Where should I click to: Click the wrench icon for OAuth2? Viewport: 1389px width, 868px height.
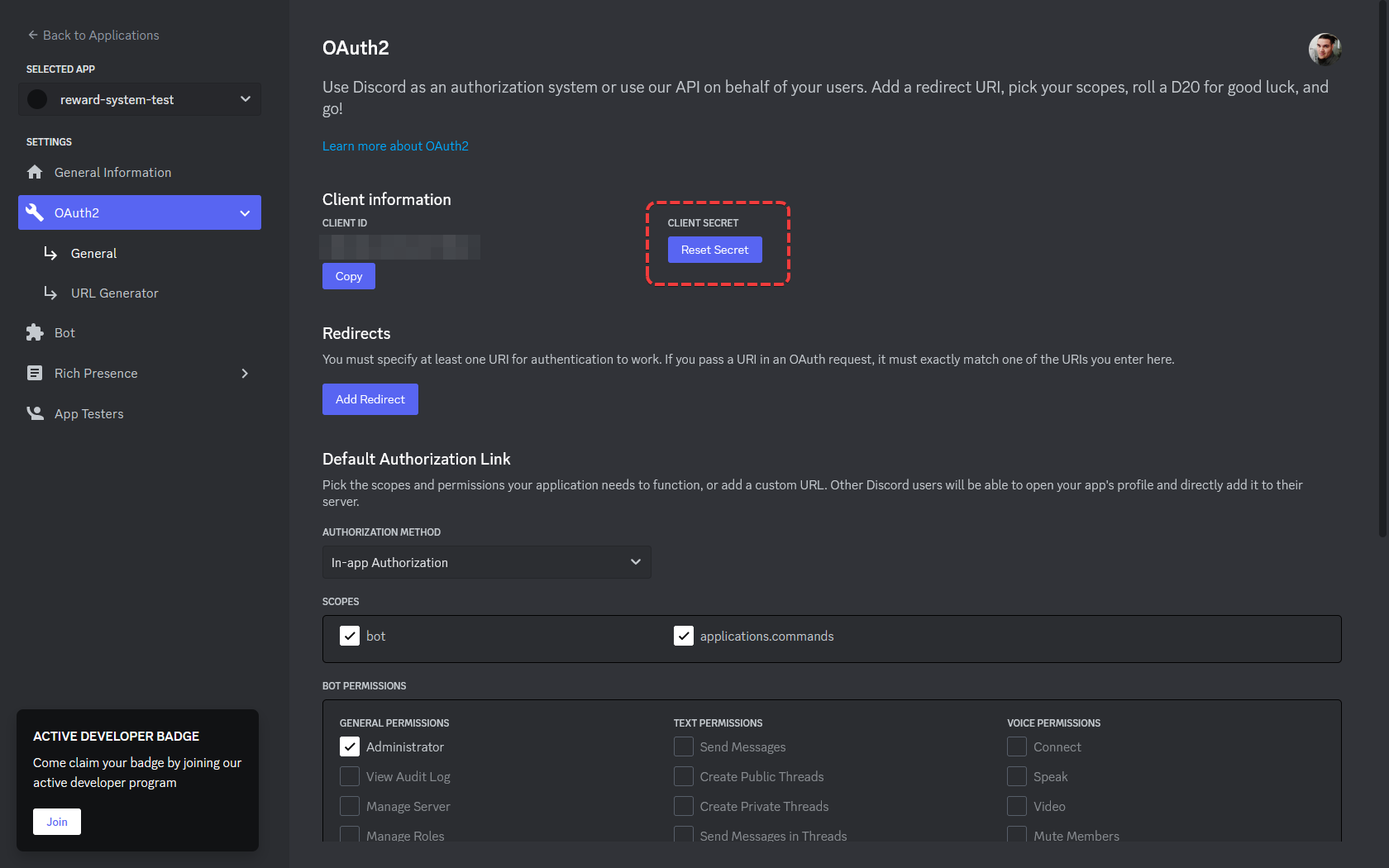35,212
